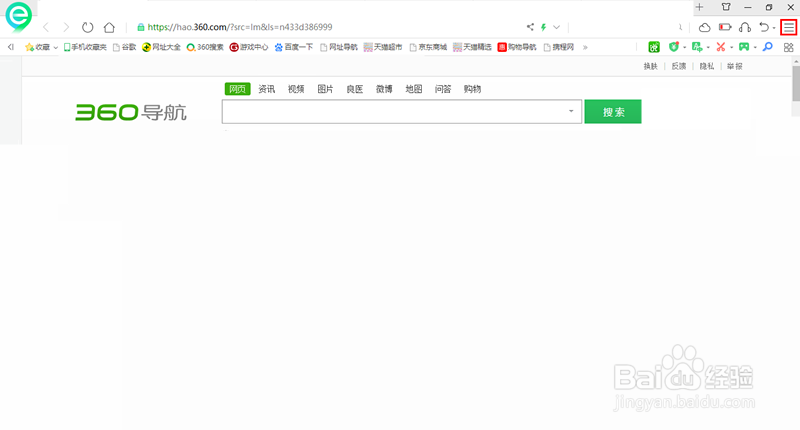Click the share icon in address bar

coord(530,27)
